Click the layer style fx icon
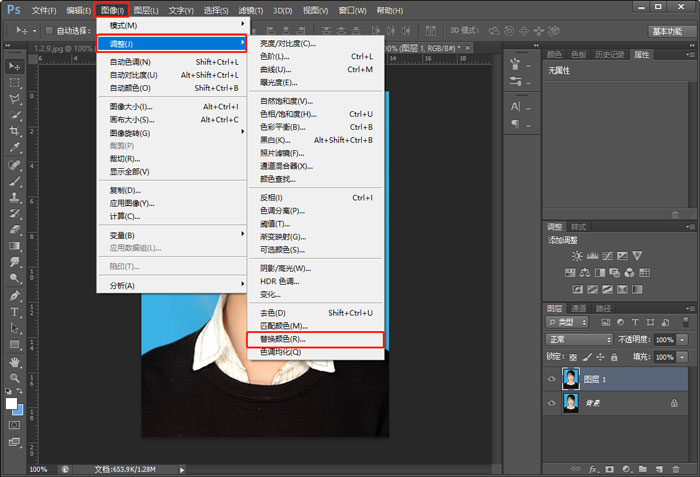The image size is (700, 477). [x=593, y=468]
